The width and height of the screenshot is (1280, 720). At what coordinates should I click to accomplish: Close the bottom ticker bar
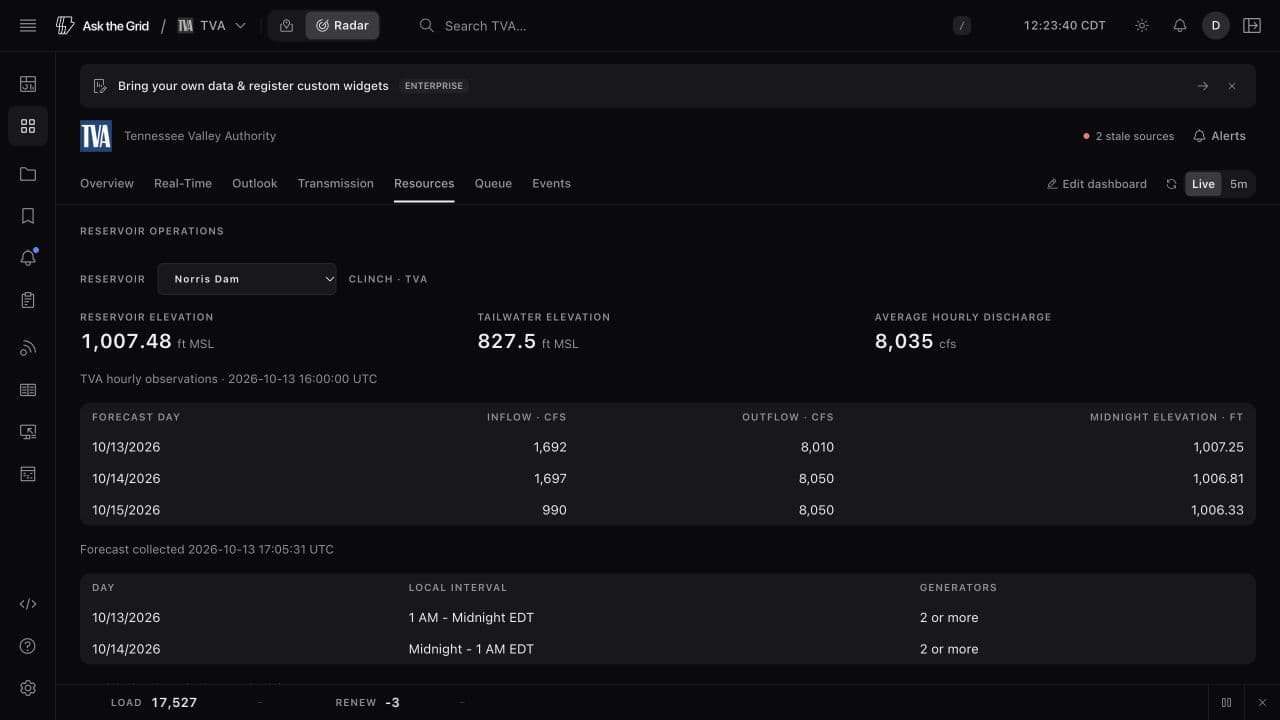(1262, 703)
